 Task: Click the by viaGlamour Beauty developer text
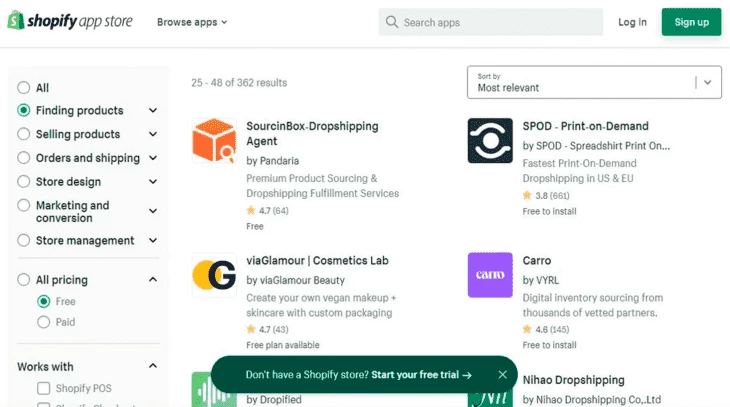tap(295, 280)
